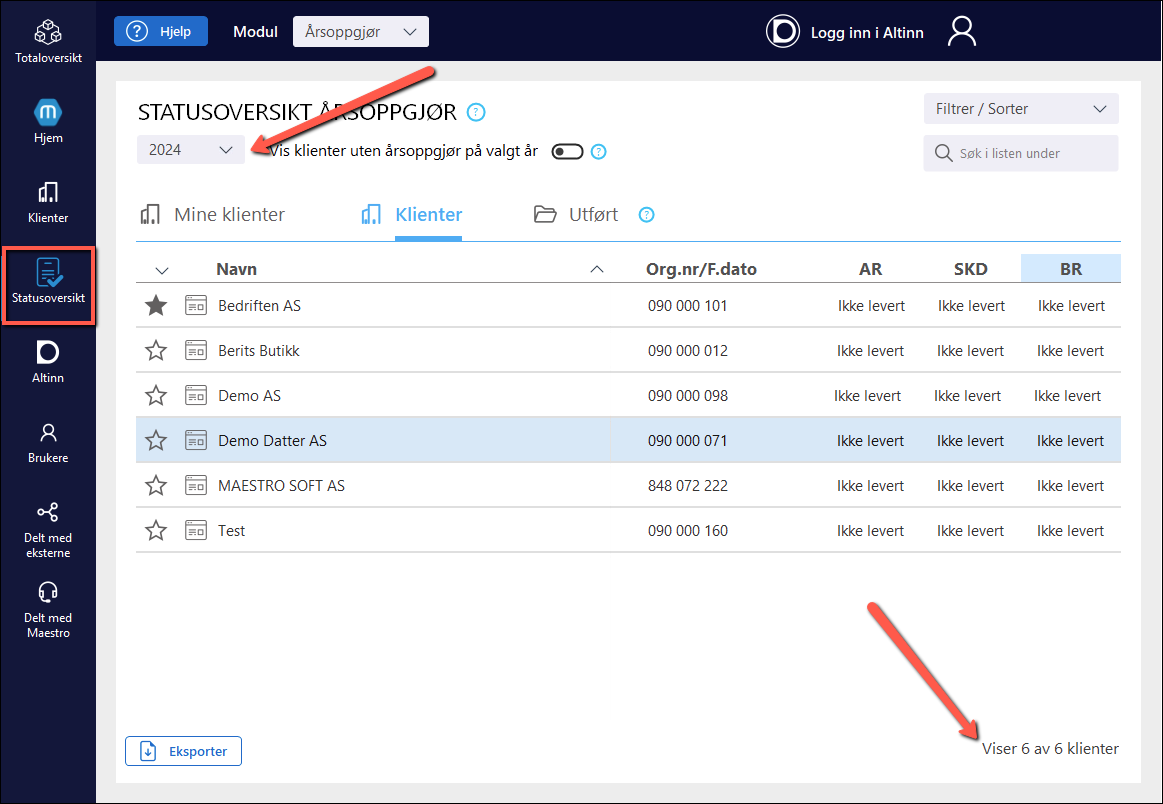Viewport: 1163px width, 804px height.
Task: Click org number 090 000 101
Action: pyautogui.click(x=688, y=306)
